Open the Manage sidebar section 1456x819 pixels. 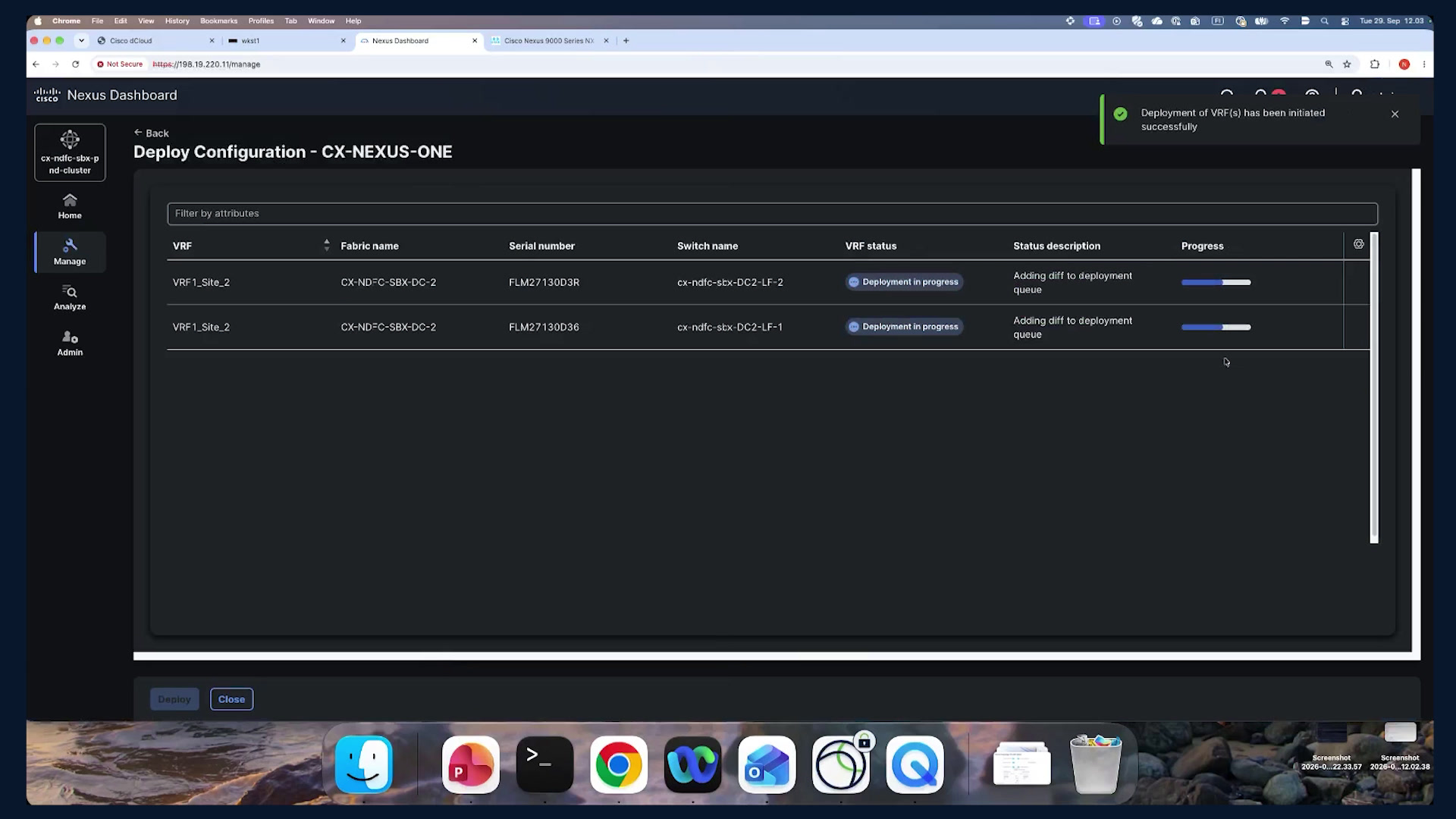click(x=70, y=252)
